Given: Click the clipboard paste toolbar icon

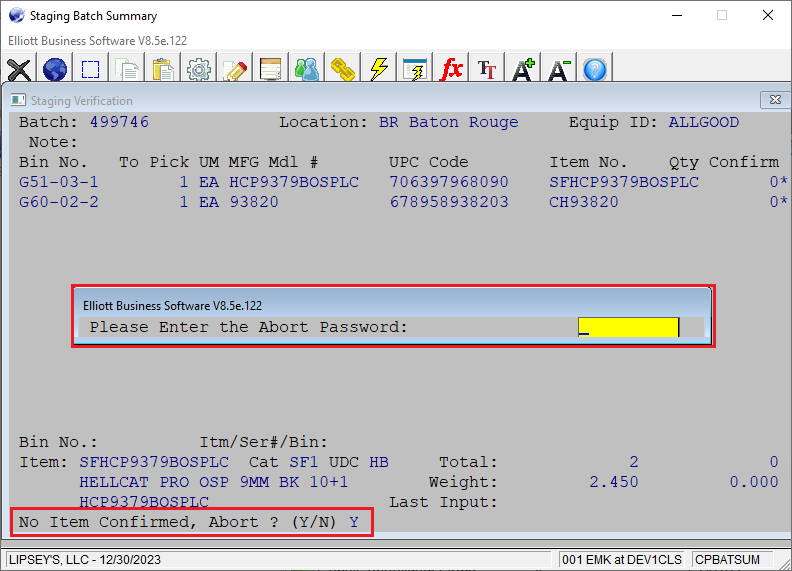Looking at the screenshot, I should [x=163, y=69].
